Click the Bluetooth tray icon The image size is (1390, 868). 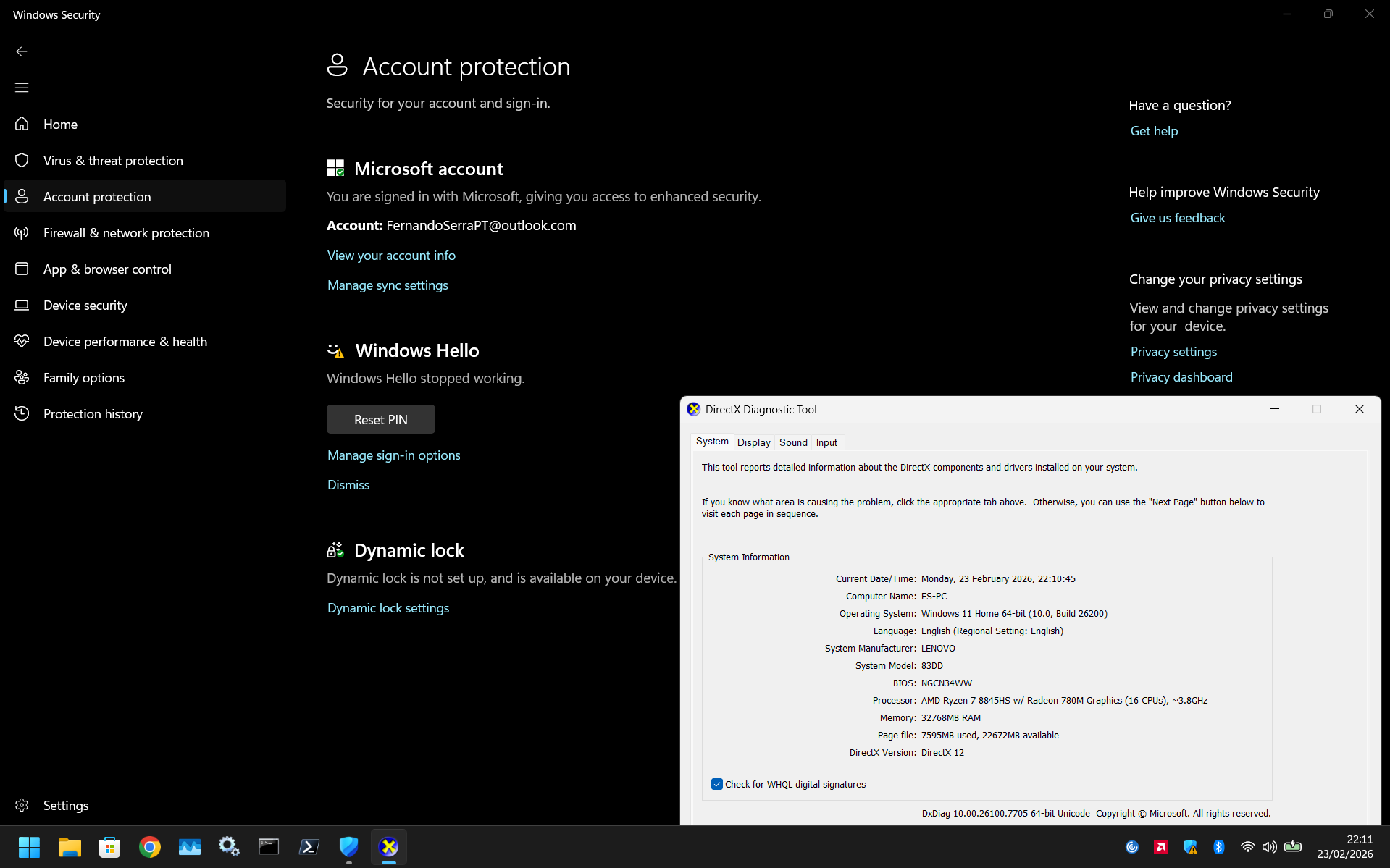point(1219,847)
